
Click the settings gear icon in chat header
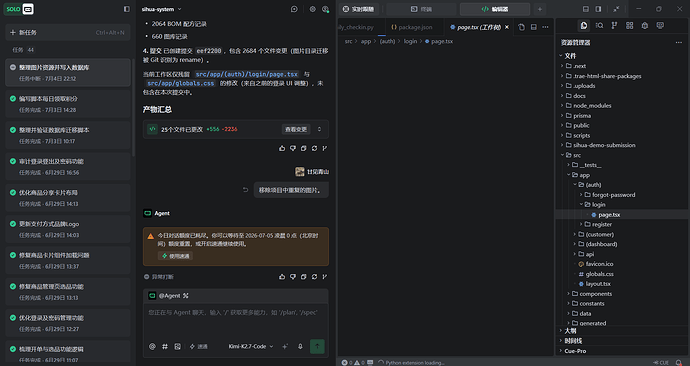tap(312, 9)
